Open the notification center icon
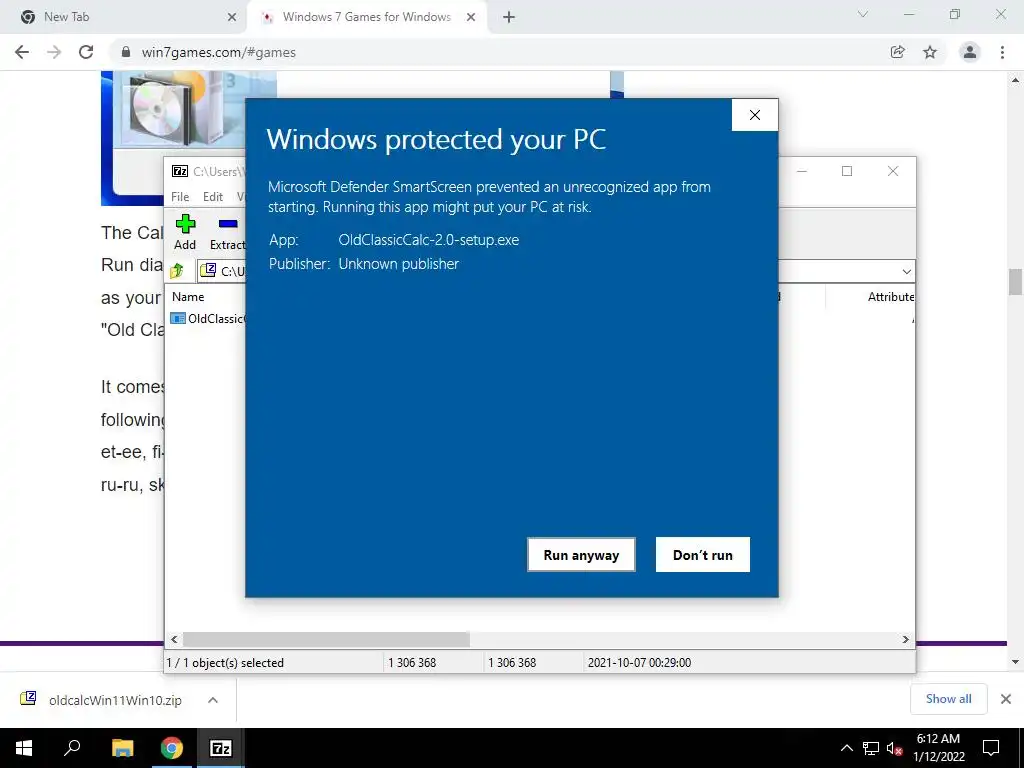The image size is (1024, 768). [x=991, y=748]
